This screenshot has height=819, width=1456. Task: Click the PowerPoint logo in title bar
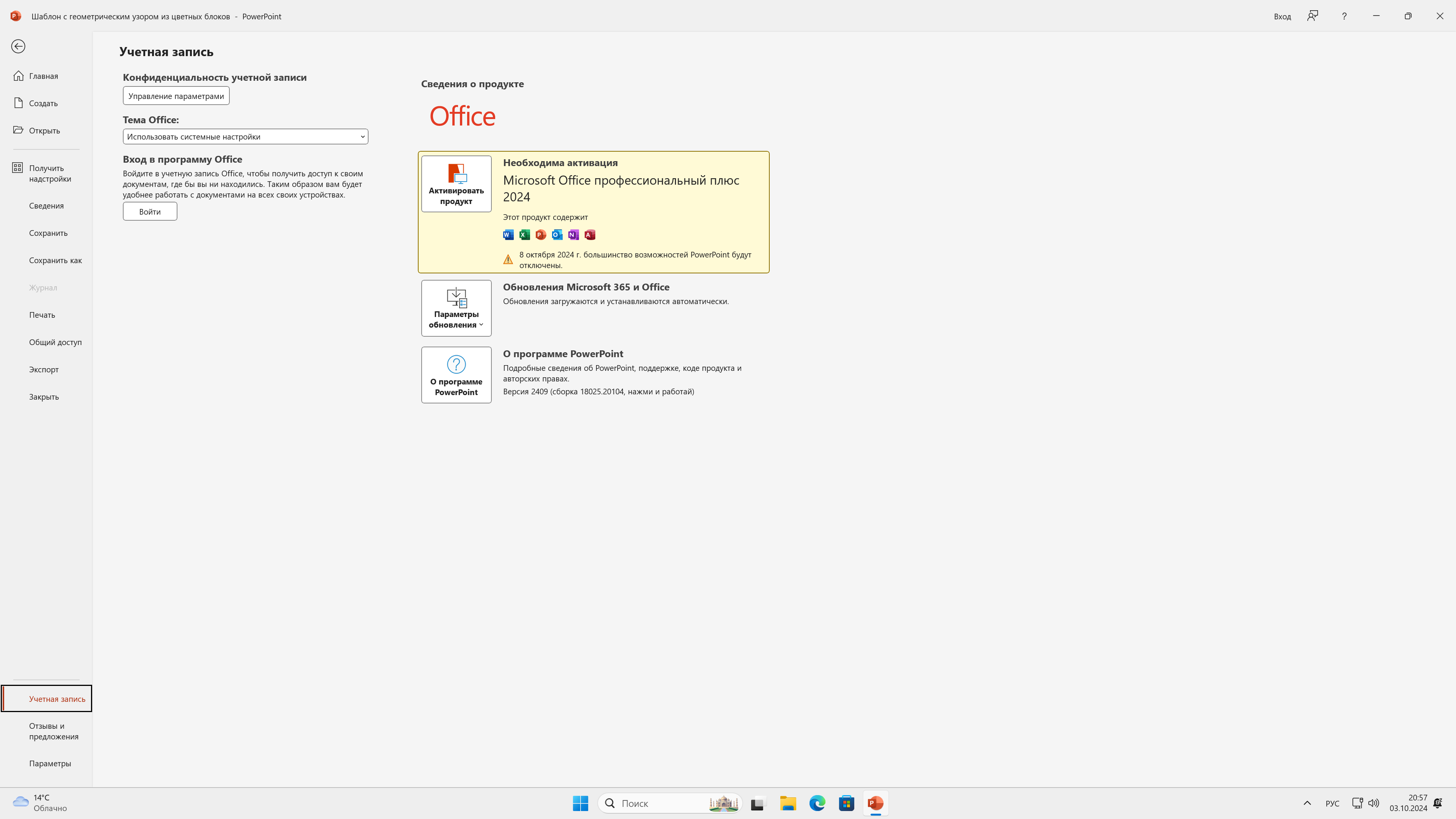point(16,16)
